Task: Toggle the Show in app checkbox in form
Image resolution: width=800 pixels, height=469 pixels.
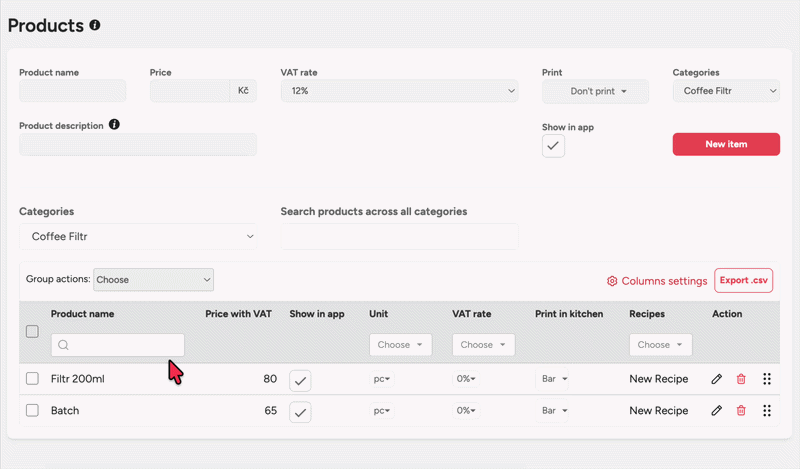Action: [553, 146]
